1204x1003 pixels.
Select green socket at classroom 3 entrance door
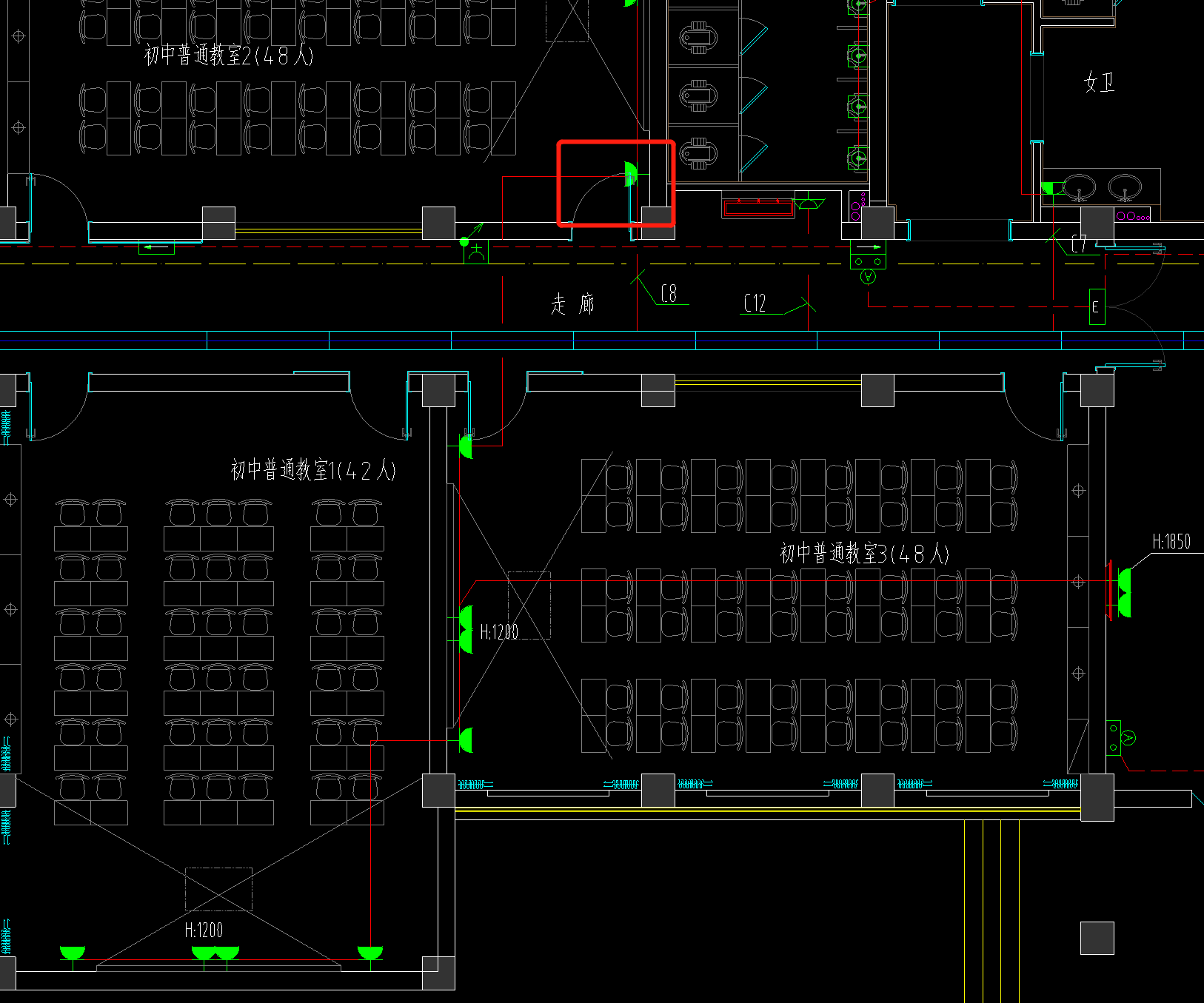466,446
